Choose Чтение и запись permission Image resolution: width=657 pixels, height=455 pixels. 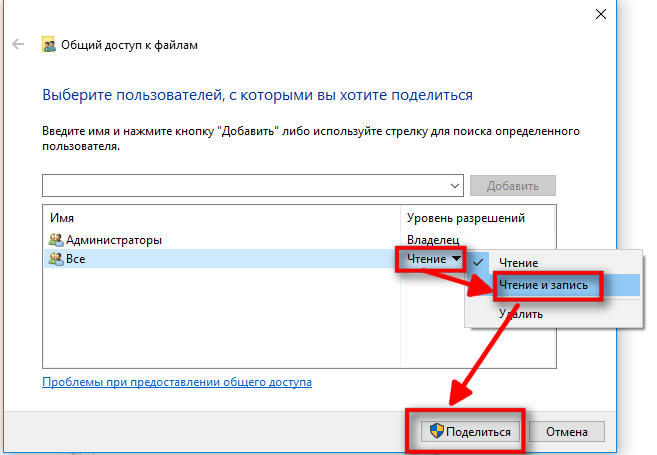(x=543, y=285)
